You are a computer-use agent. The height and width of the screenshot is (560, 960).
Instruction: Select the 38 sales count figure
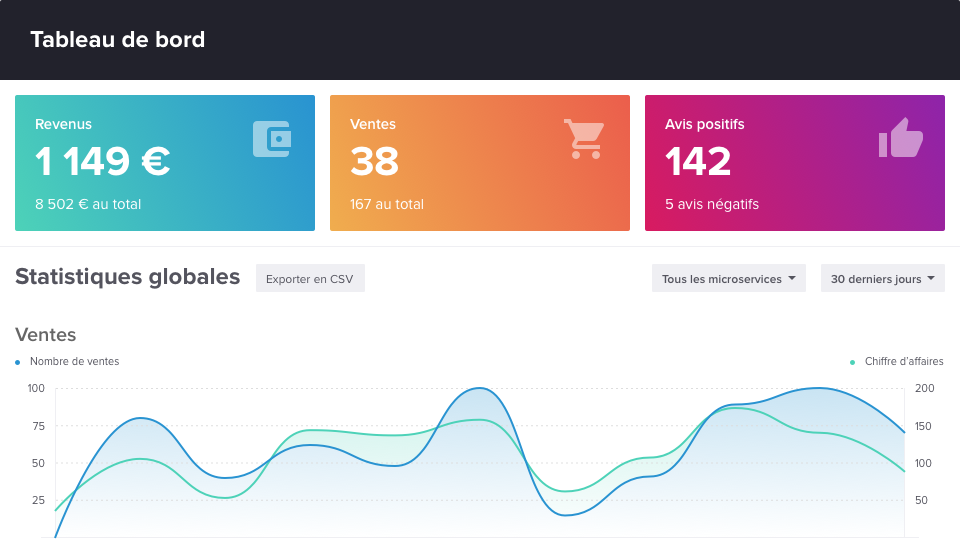(374, 162)
